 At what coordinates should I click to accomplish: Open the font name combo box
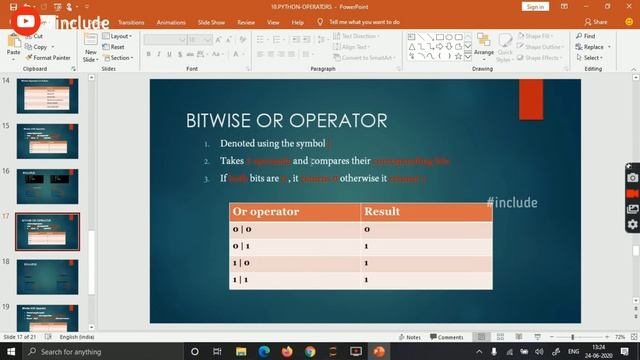(x=165, y=40)
